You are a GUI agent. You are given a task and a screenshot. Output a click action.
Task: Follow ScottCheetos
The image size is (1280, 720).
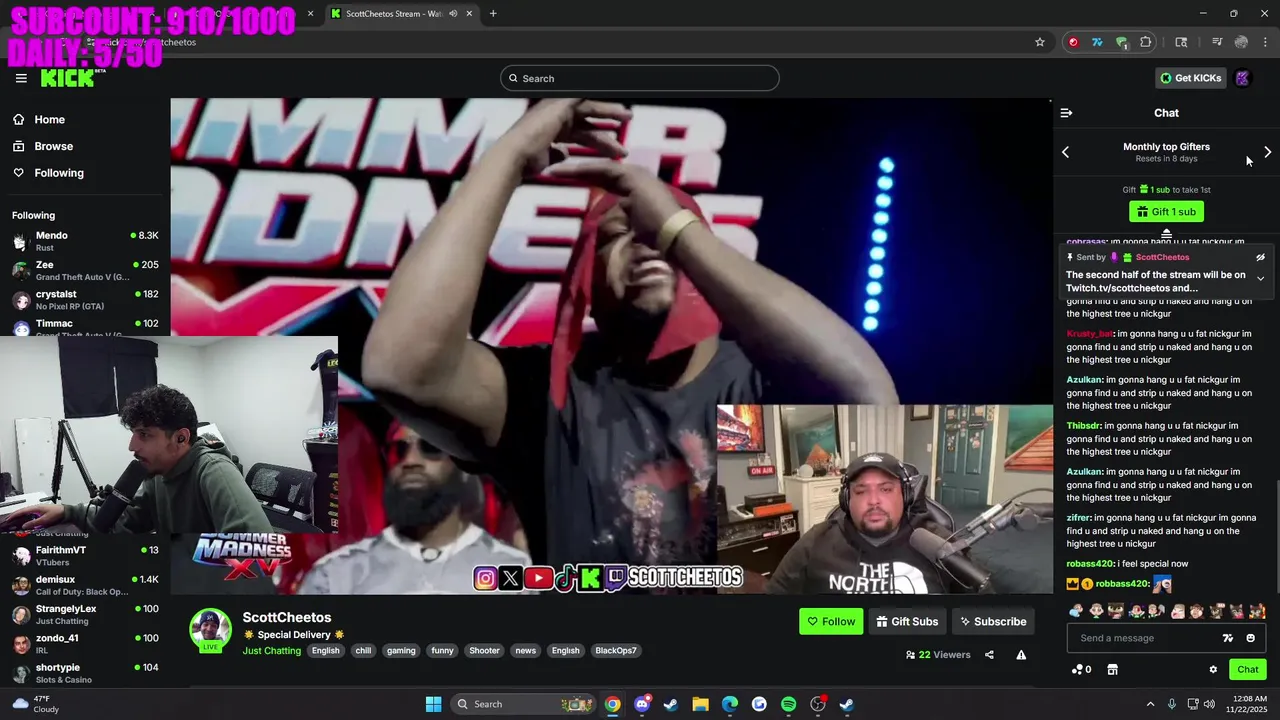coord(831,621)
